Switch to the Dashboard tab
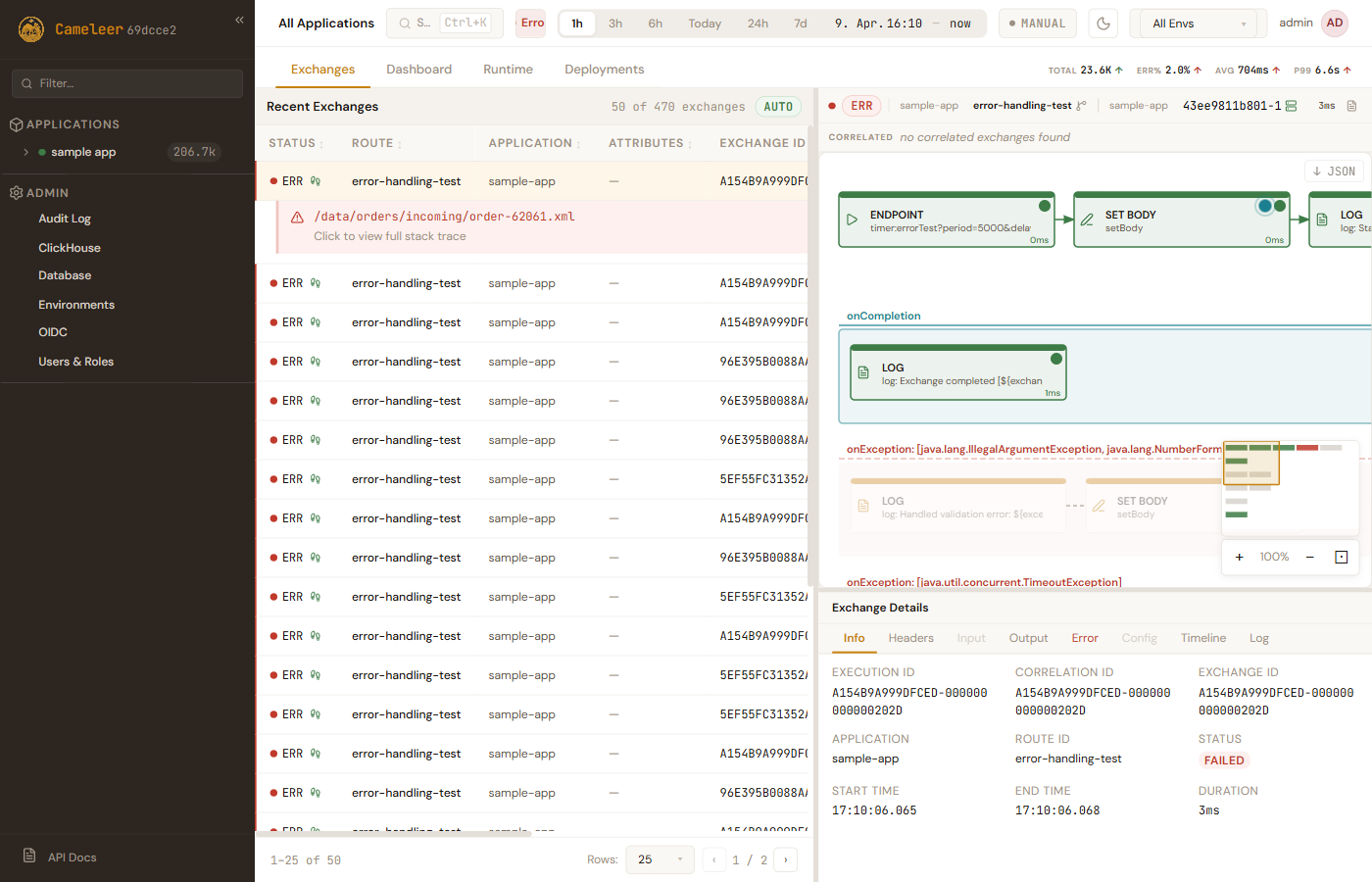The height and width of the screenshot is (882, 1372). pos(418,70)
